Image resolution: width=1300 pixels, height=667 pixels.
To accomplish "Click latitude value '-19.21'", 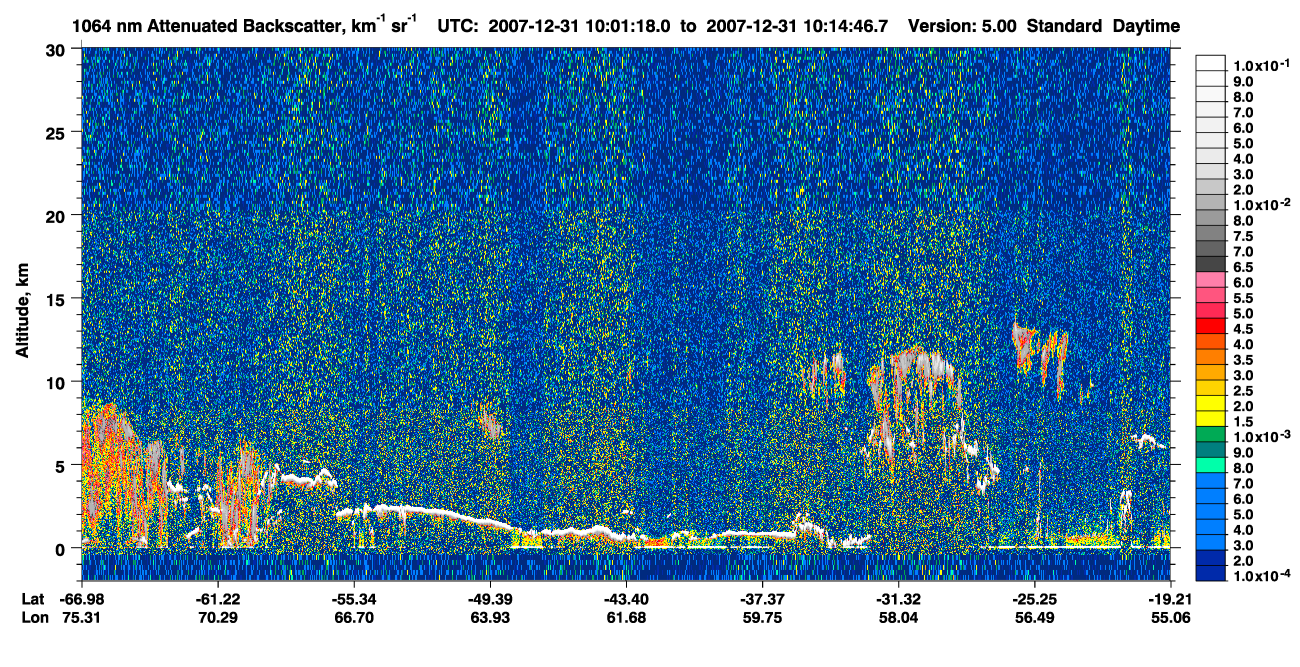I will pyautogui.click(x=1170, y=599).
